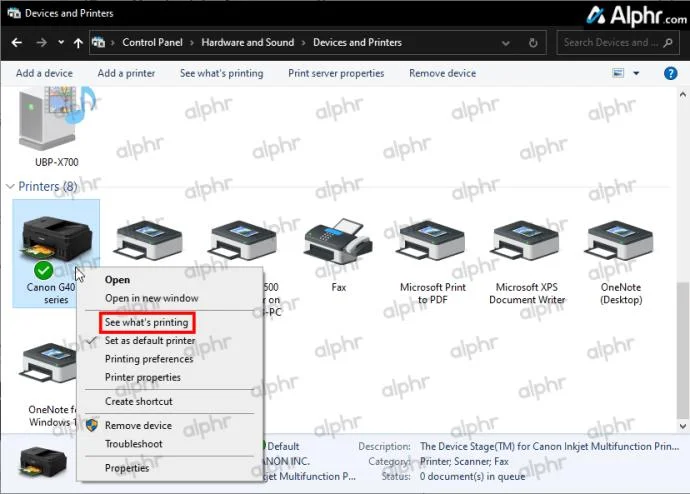Open the recent locations dropdown arrow

click(x=61, y=43)
